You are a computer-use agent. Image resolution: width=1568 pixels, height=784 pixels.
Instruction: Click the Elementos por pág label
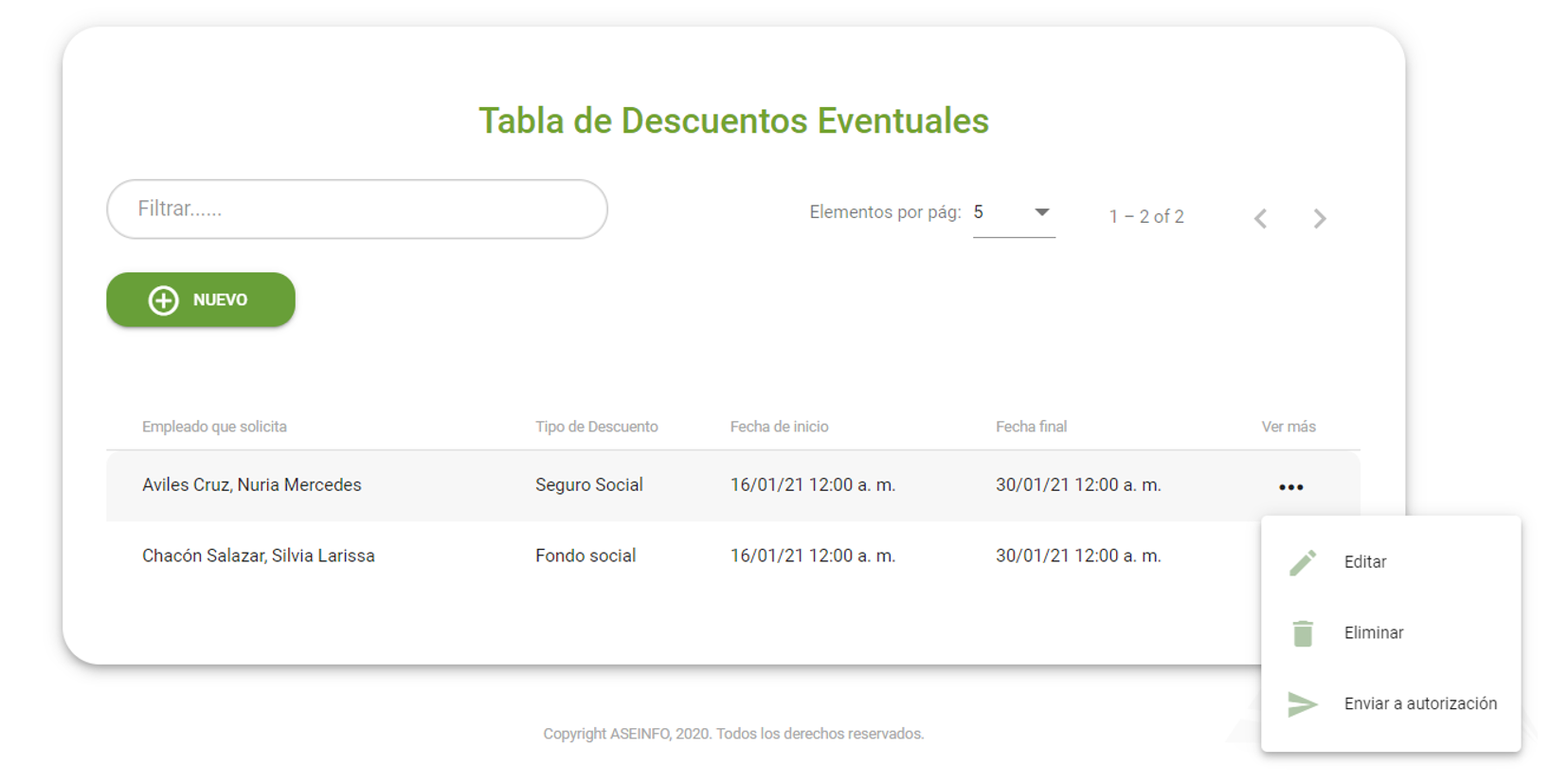(885, 212)
